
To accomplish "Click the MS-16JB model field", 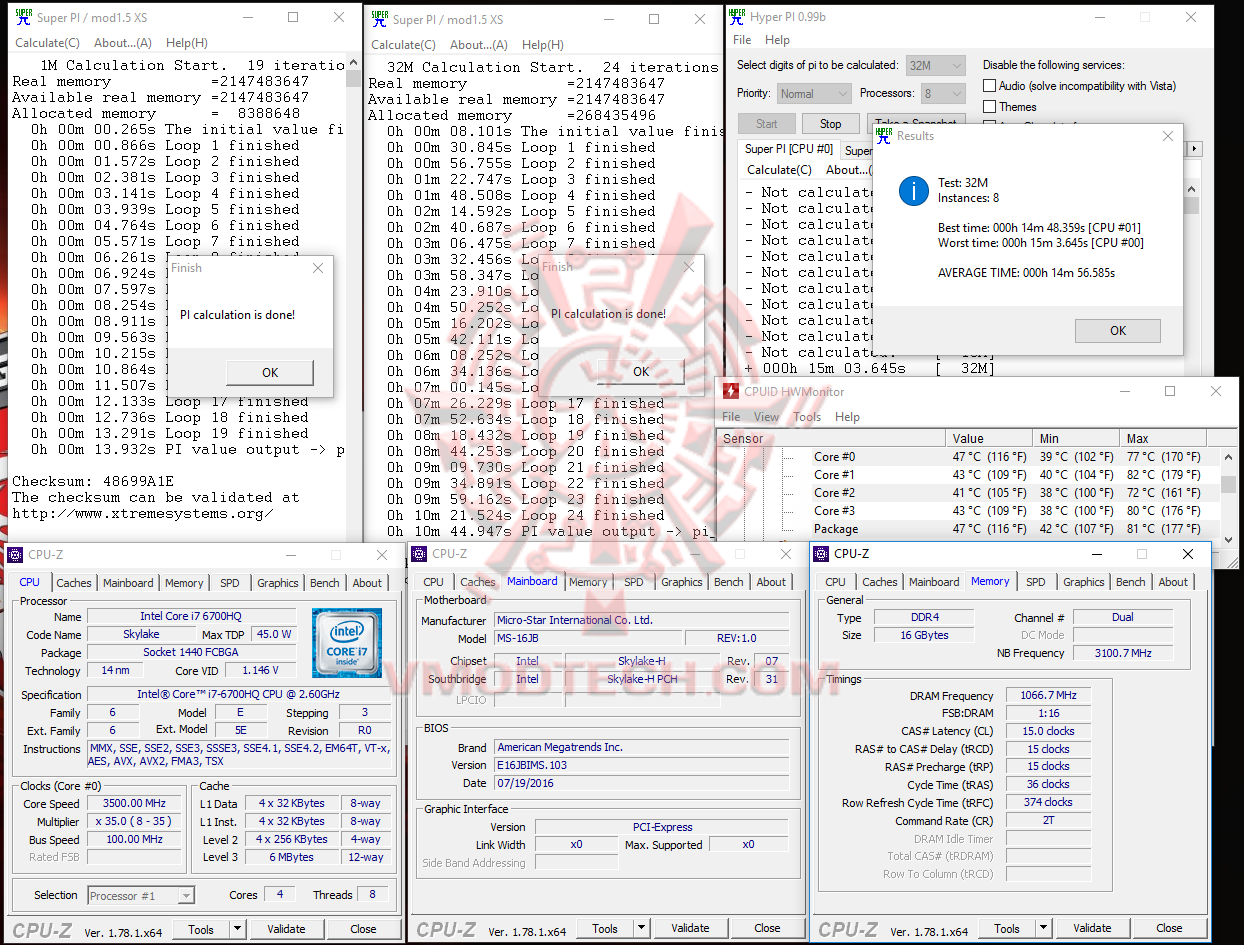I will 588,639.
